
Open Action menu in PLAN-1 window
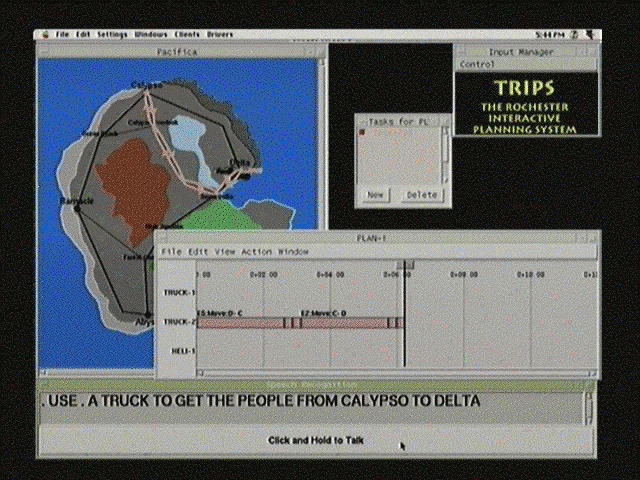click(x=256, y=252)
